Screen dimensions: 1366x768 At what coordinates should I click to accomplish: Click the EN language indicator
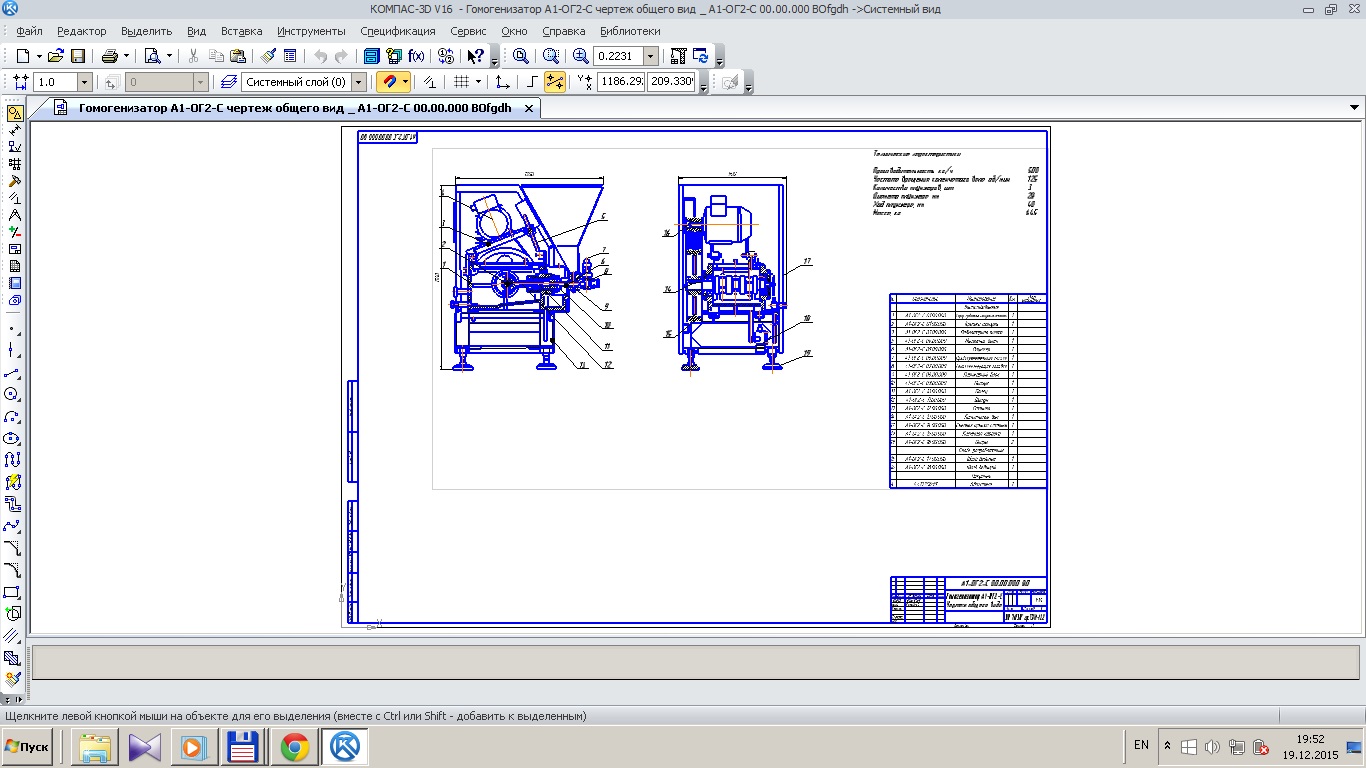pyautogui.click(x=1141, y=745)
